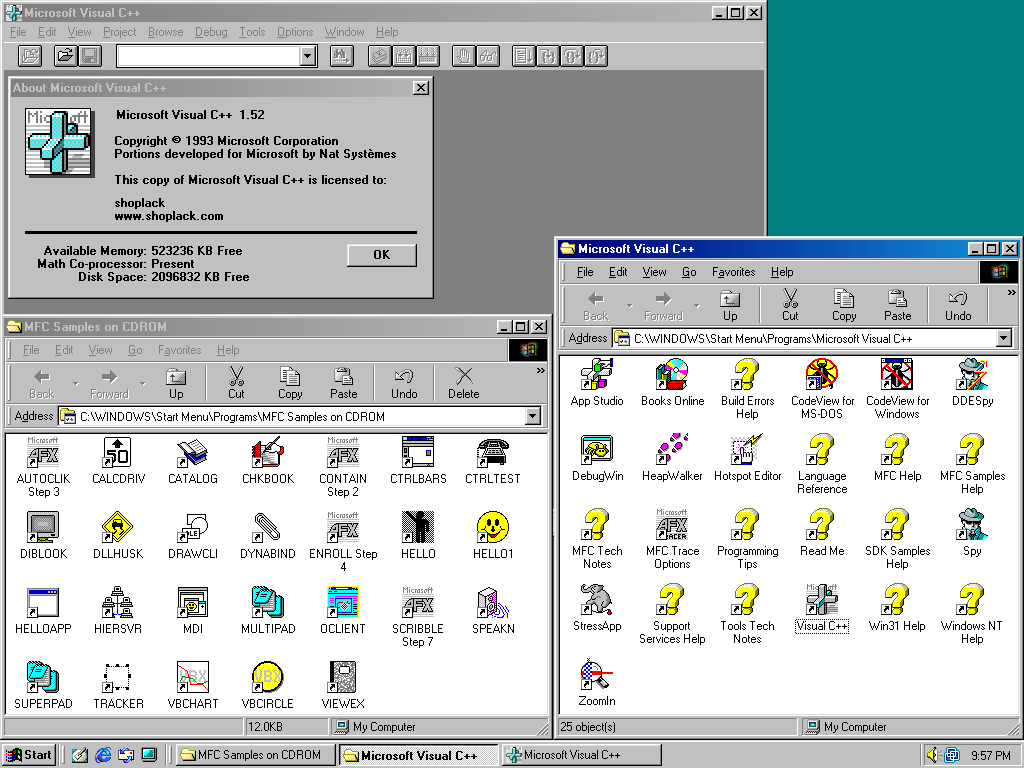Click Save icon in Visual C++ toolbar

pos(90,56)
